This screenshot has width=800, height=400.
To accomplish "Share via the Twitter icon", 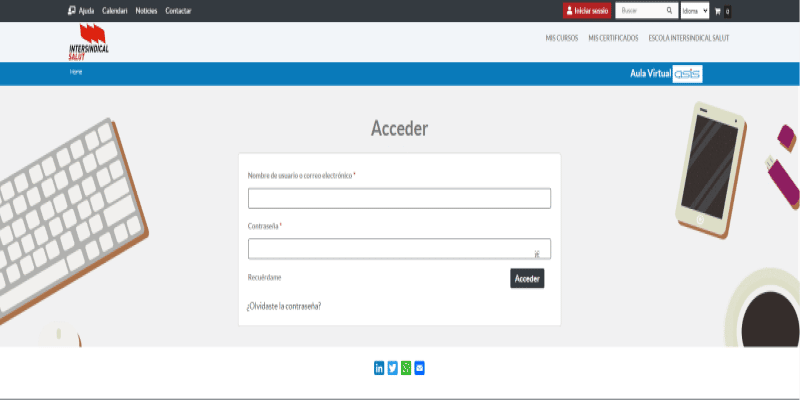I will [392, 368].
